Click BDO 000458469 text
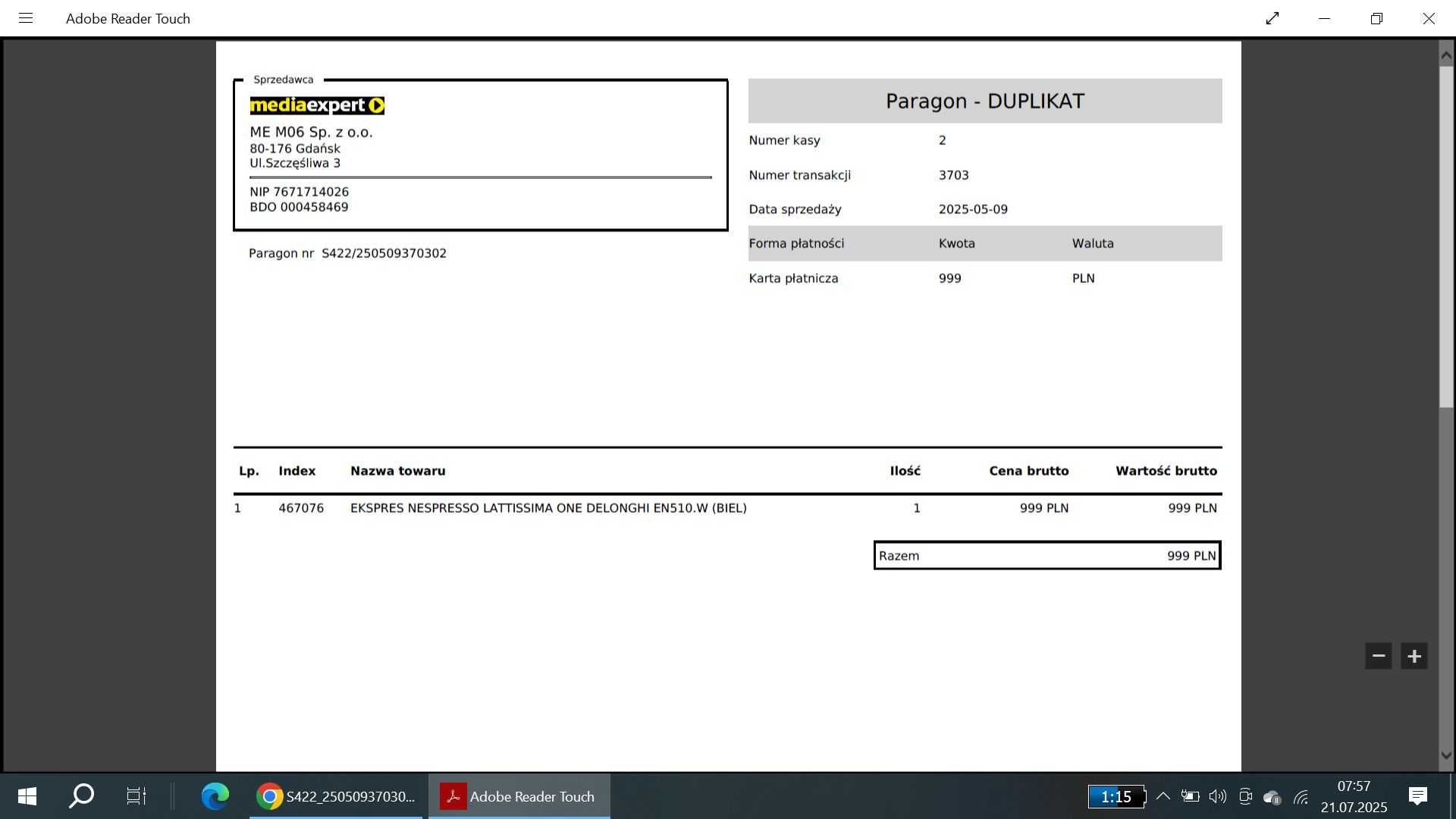The width and height of the screenshot is (1456, 819). tap(299, 207)
